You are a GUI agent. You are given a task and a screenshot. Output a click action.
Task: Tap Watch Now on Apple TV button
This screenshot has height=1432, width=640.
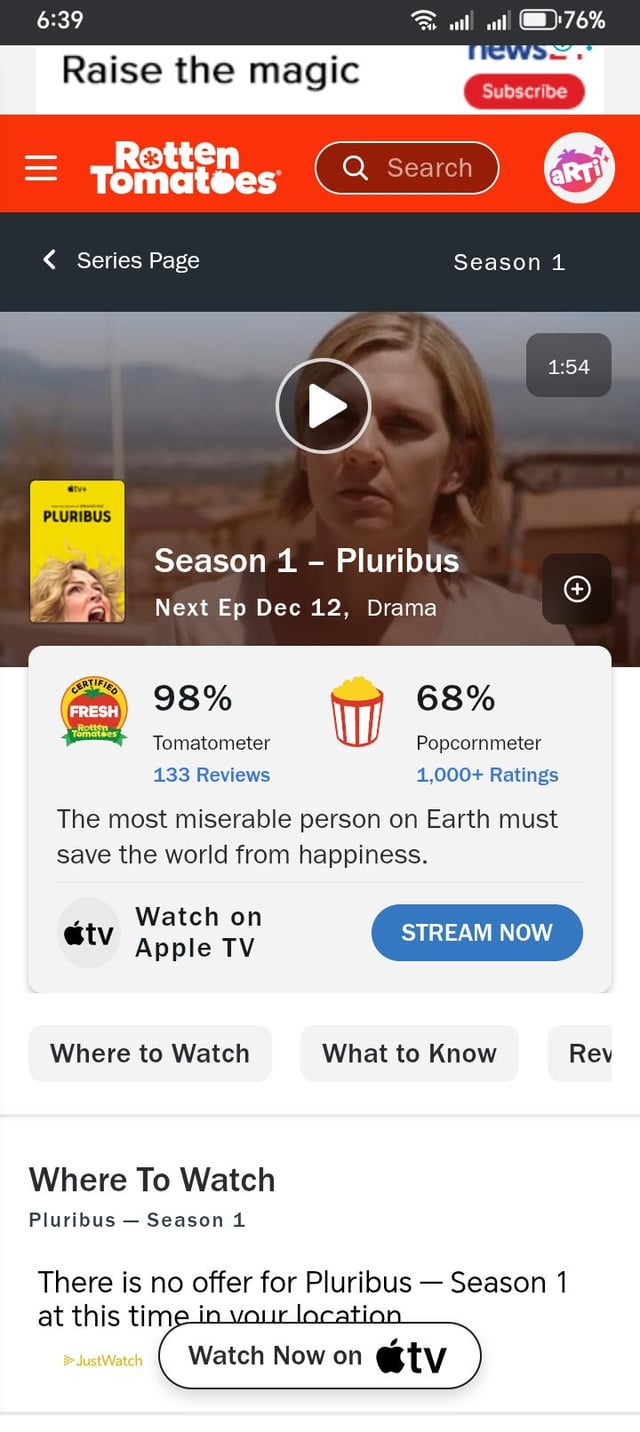320,1356
